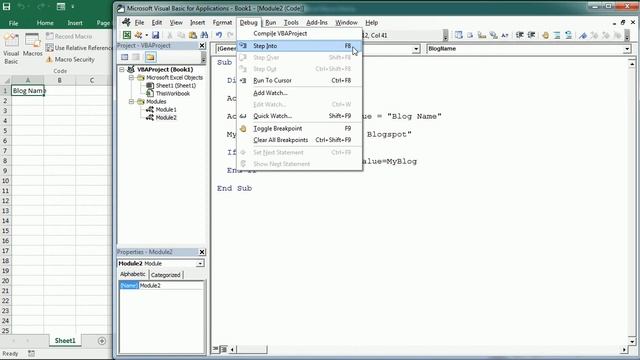This screenshot has width=640, height=360.
Task: Choose Run To Cursor from Debug menu
Action: [x=300, y=81]
